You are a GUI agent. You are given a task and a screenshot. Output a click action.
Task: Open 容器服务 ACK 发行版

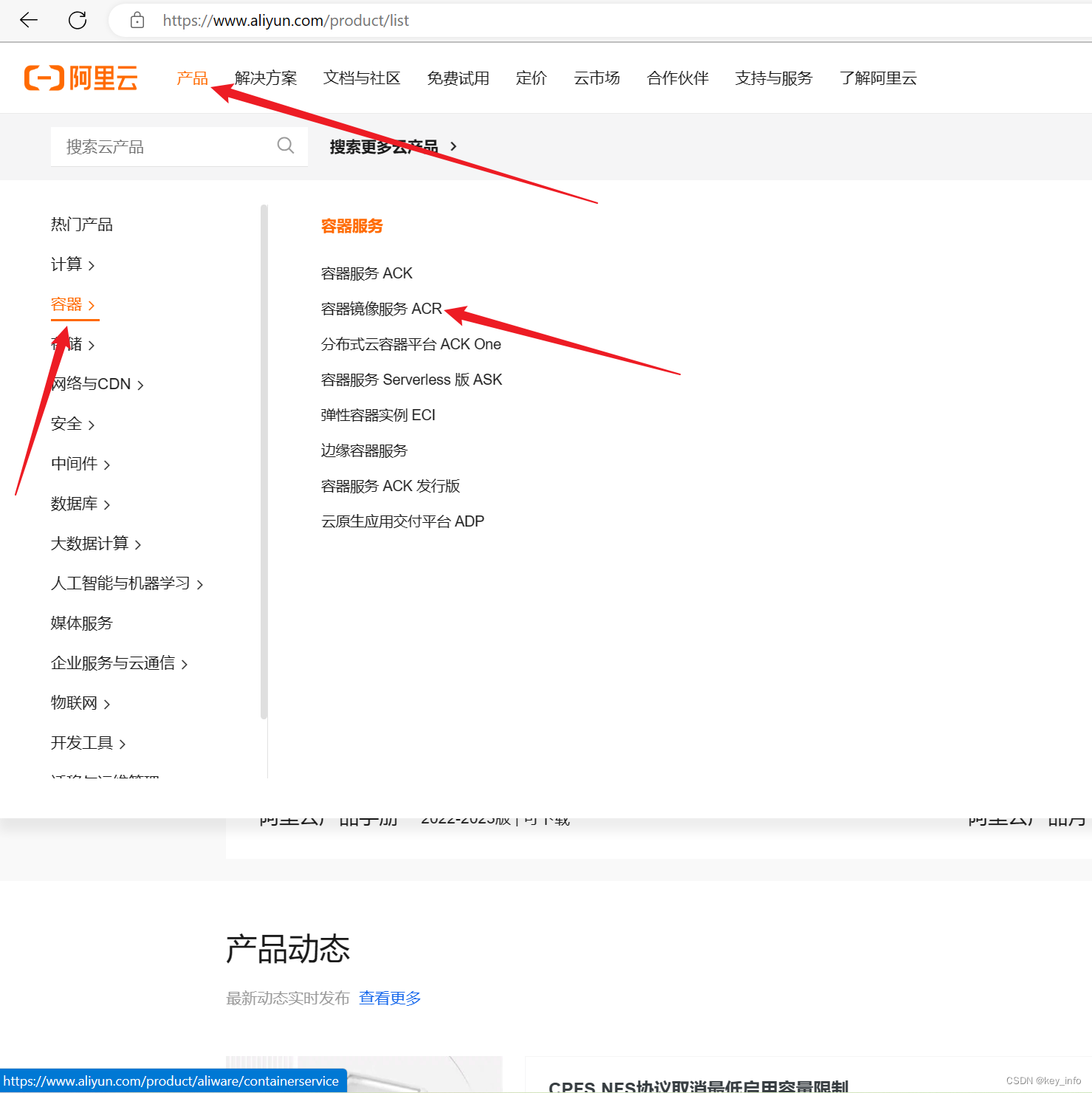pyautogui.click(x=391, y=486)
